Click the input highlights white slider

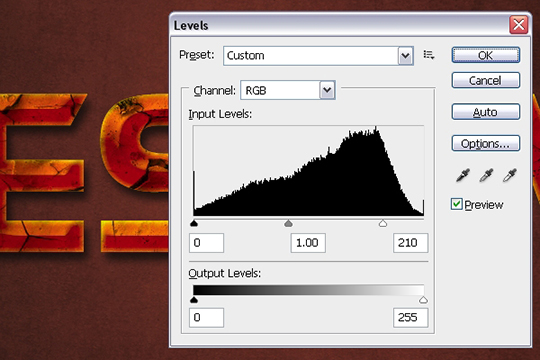pyautogui.click(x=383, y=224)
